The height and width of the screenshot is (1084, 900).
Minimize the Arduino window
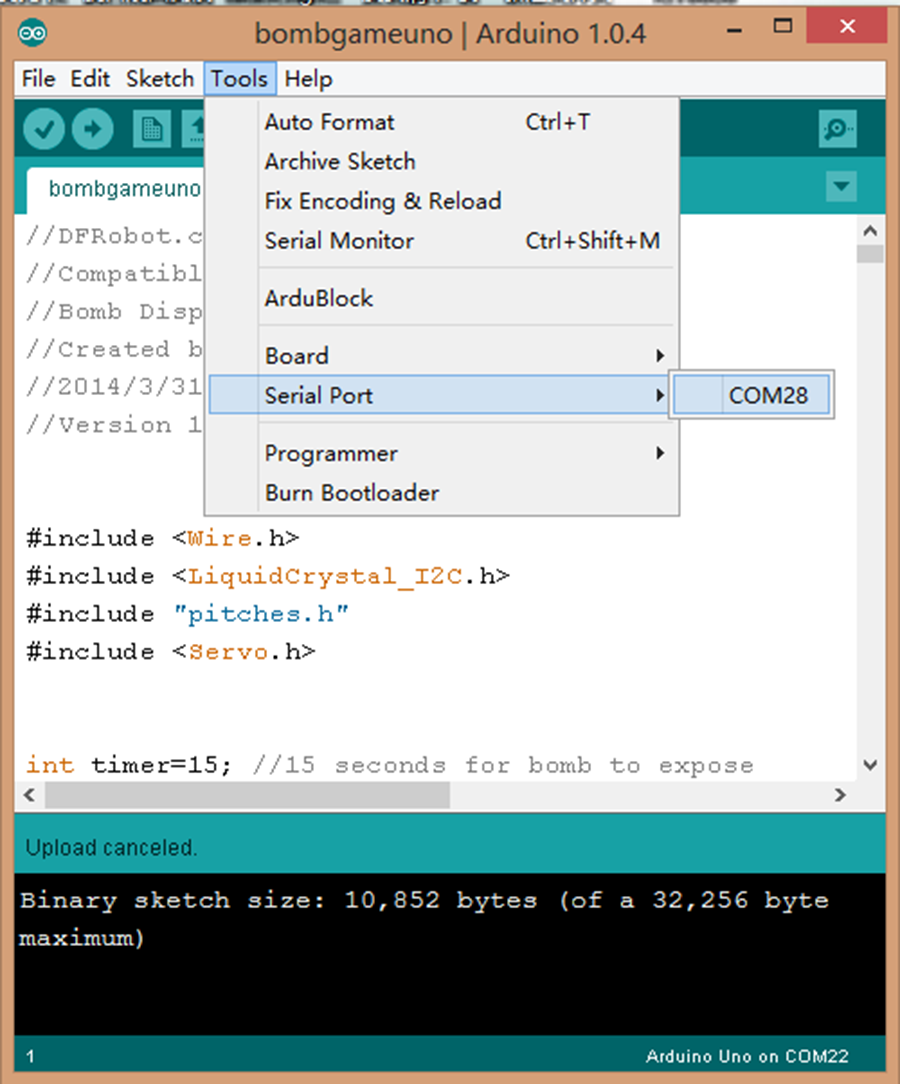pos(735,30)
